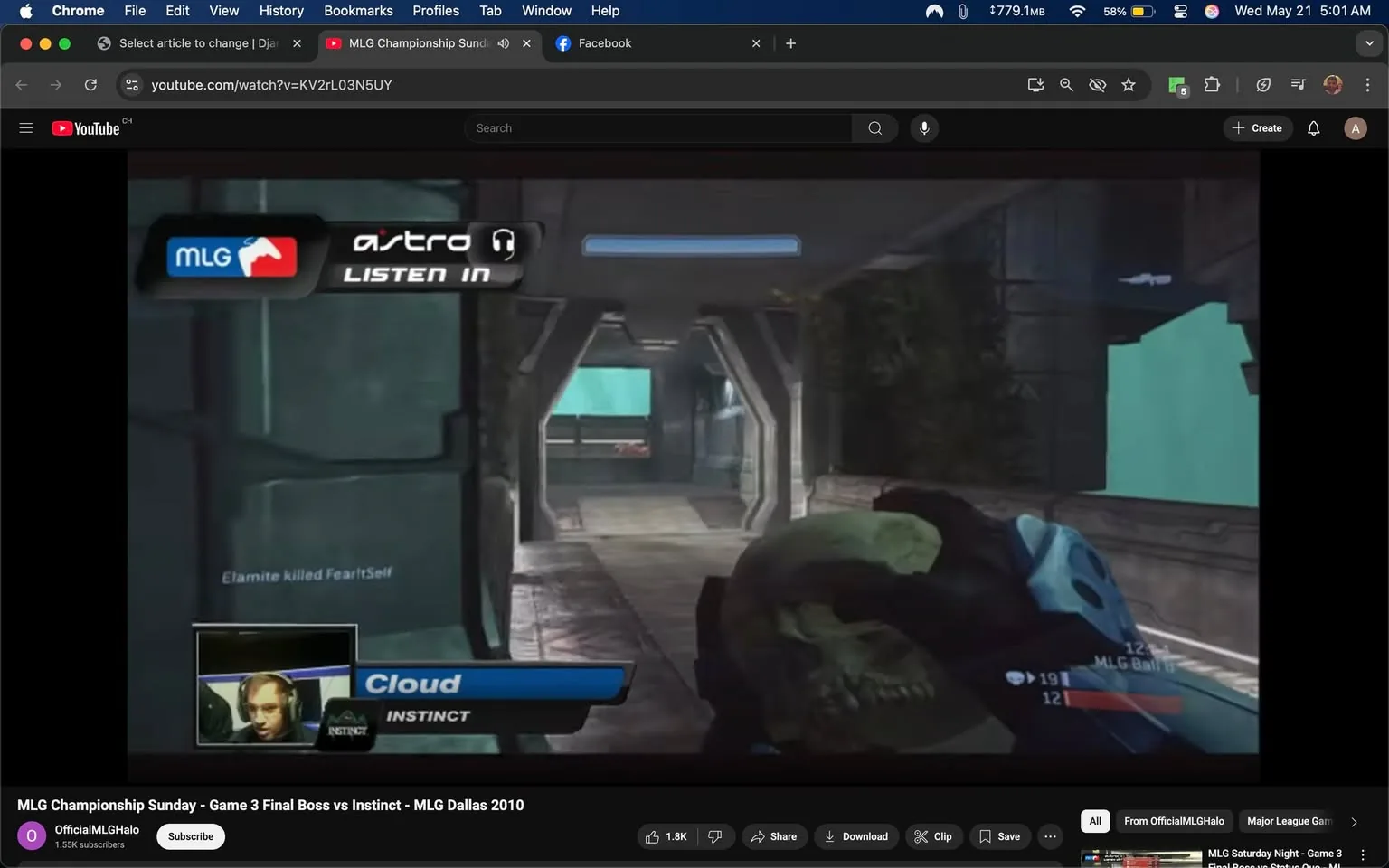The image size is (1389, 868).
Task: Open the Clip tool
Action: coord(933,836)
